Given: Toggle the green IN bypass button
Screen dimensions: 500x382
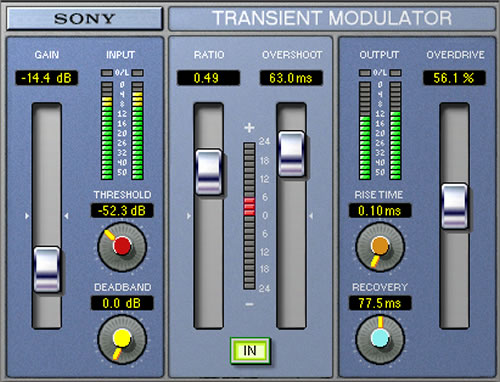Looking at the screenshot, I should [250, 350].
